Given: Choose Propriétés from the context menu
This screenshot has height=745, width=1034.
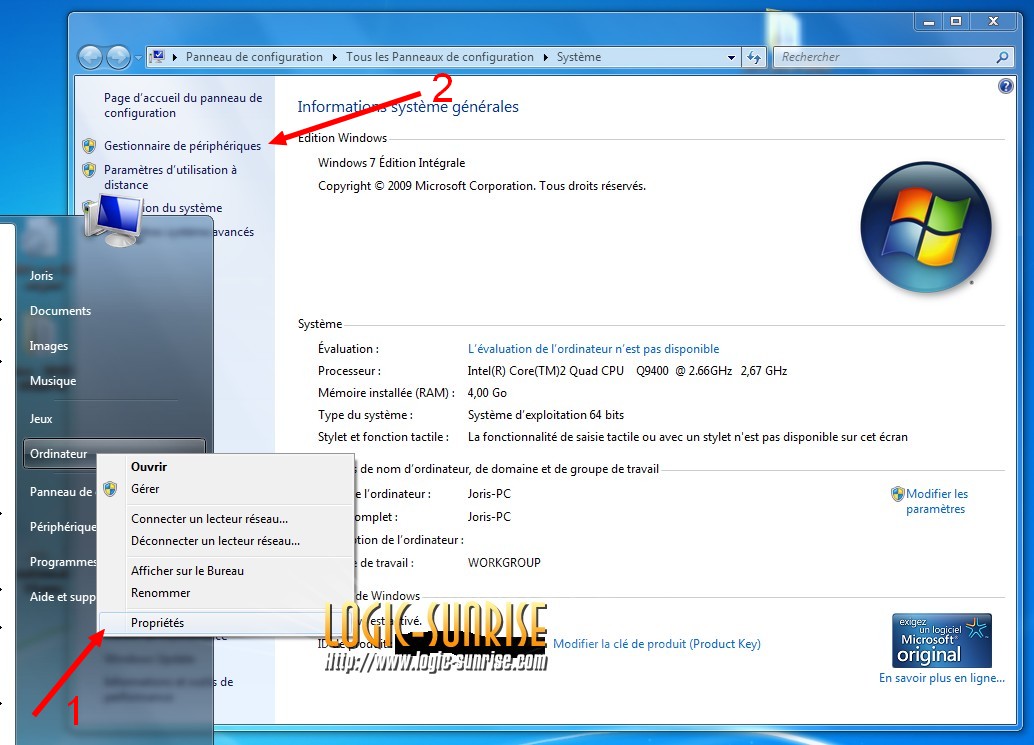Looking at the screenshot, I should point(158,623).
